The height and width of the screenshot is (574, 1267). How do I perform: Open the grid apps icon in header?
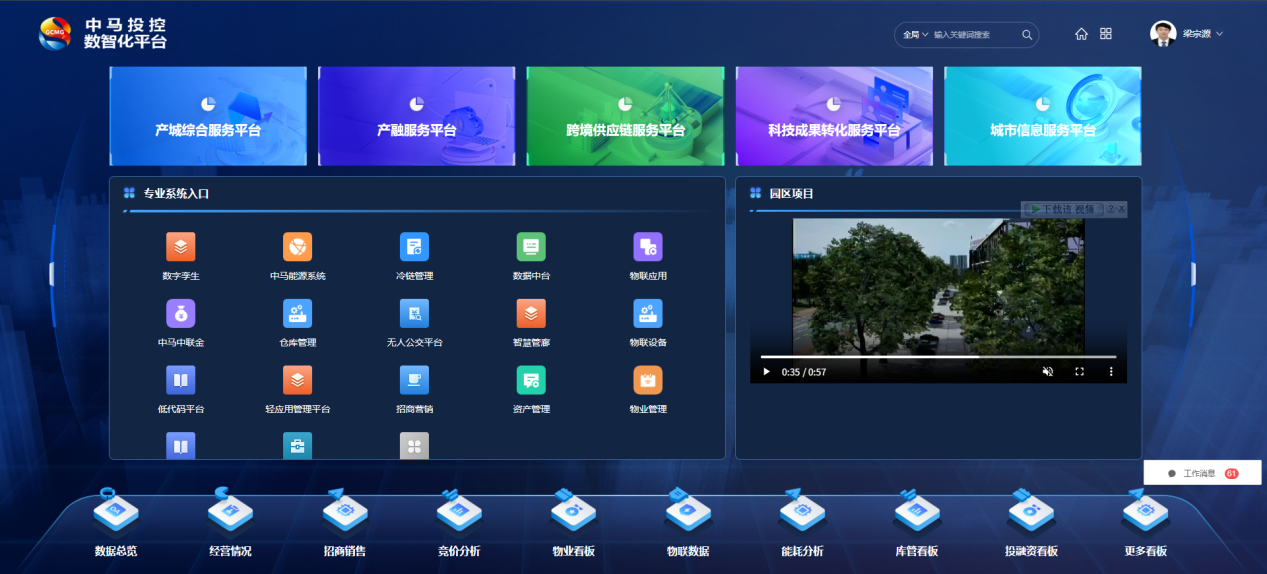[1106, 34]
